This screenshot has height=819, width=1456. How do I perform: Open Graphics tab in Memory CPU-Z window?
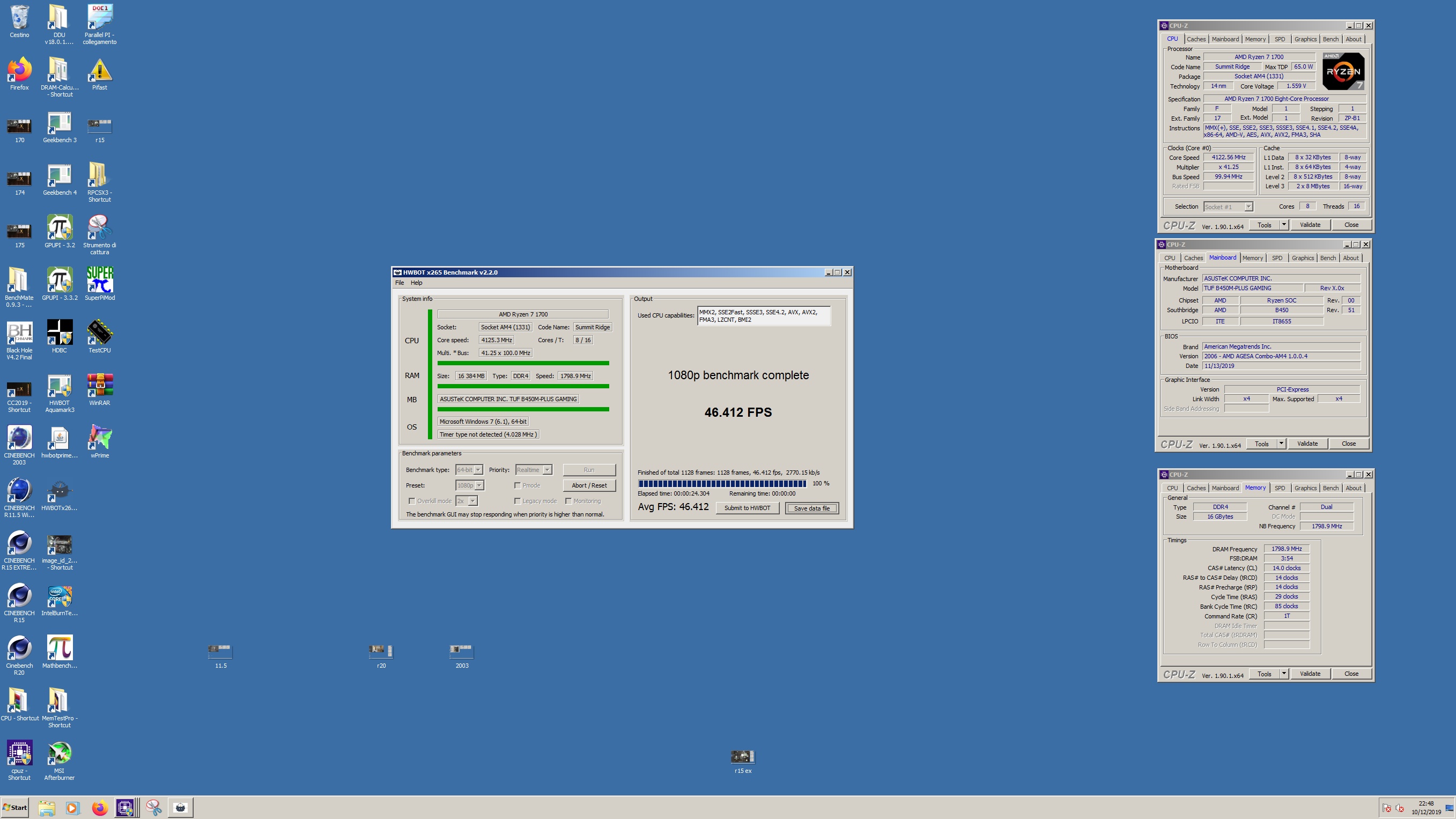click(x=1305, y=488)
